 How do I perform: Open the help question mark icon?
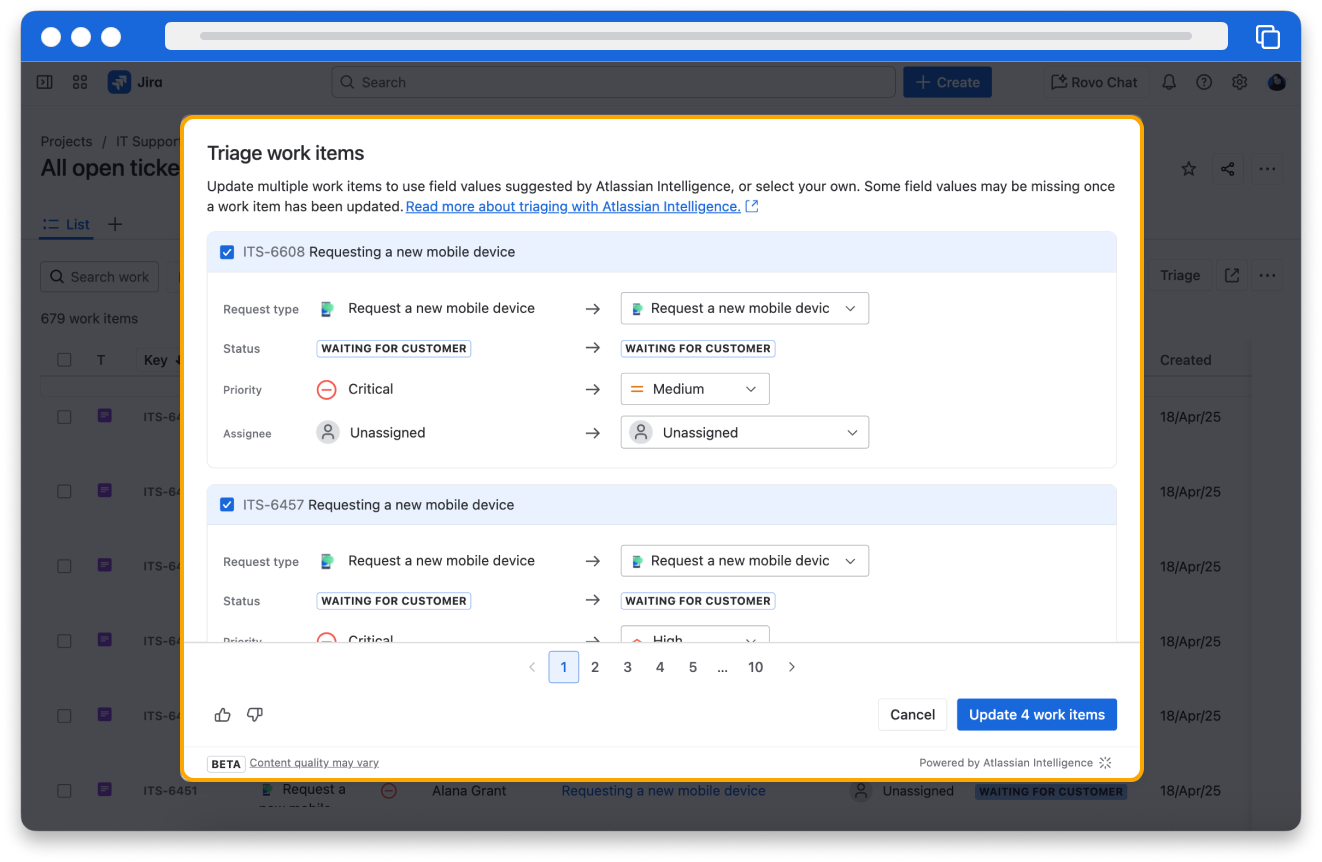pyautogui.click(x=1204, y=82)
